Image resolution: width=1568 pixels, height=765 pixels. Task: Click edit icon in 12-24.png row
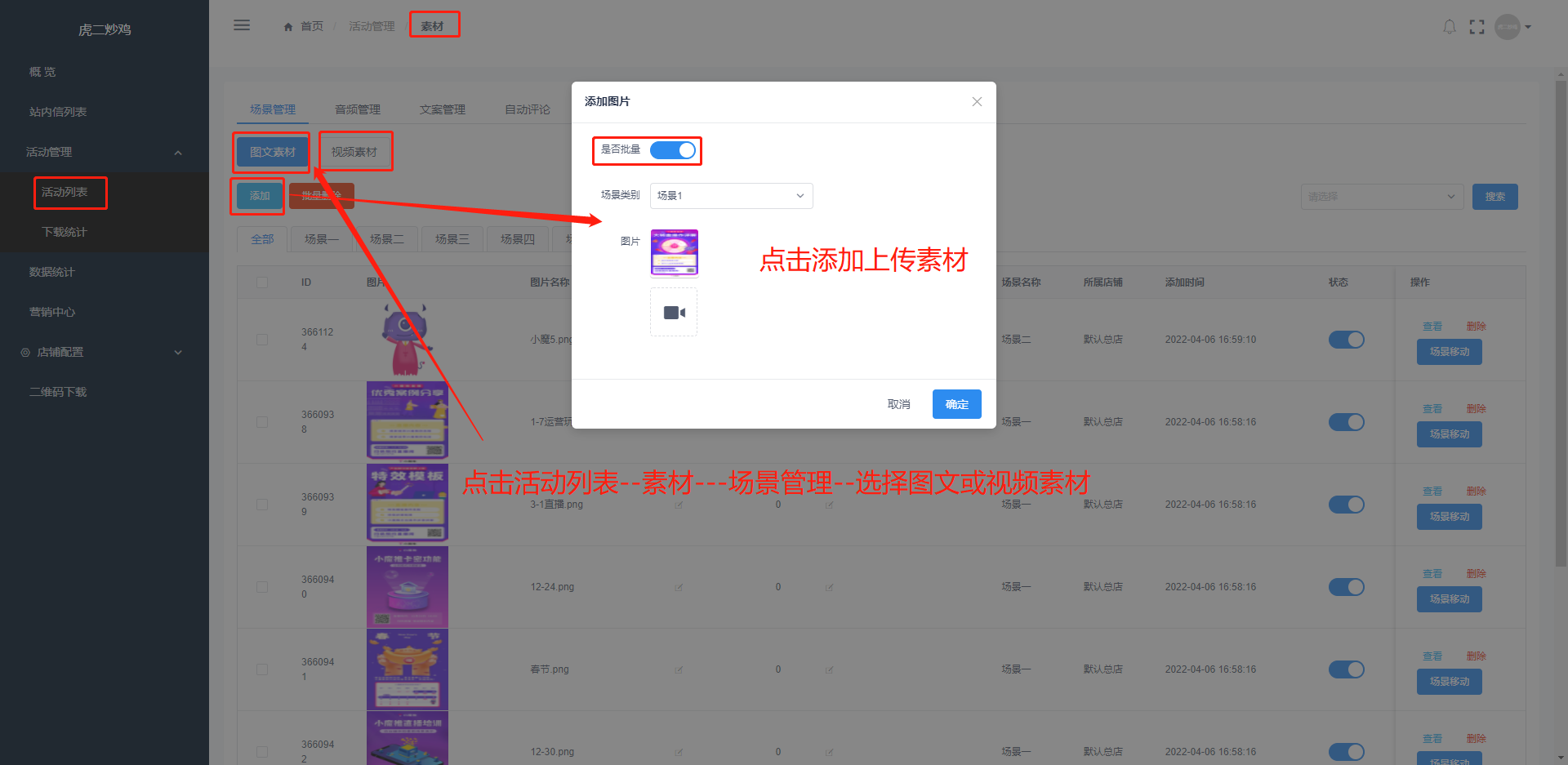point(679,587)
